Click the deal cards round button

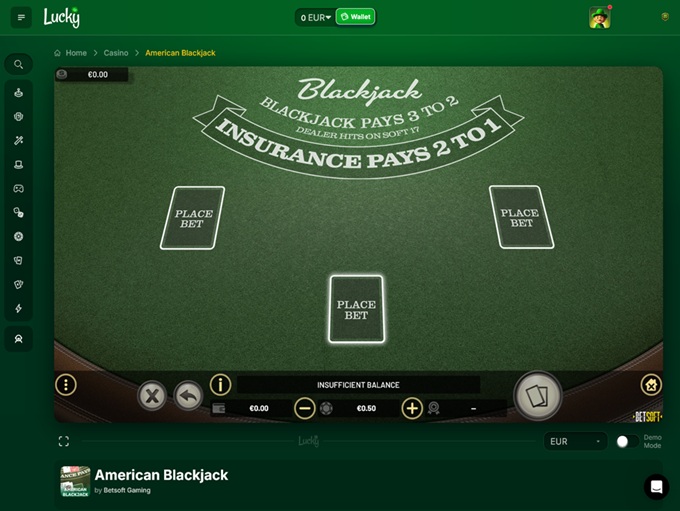pyautogui.click(x=538, y=396)
